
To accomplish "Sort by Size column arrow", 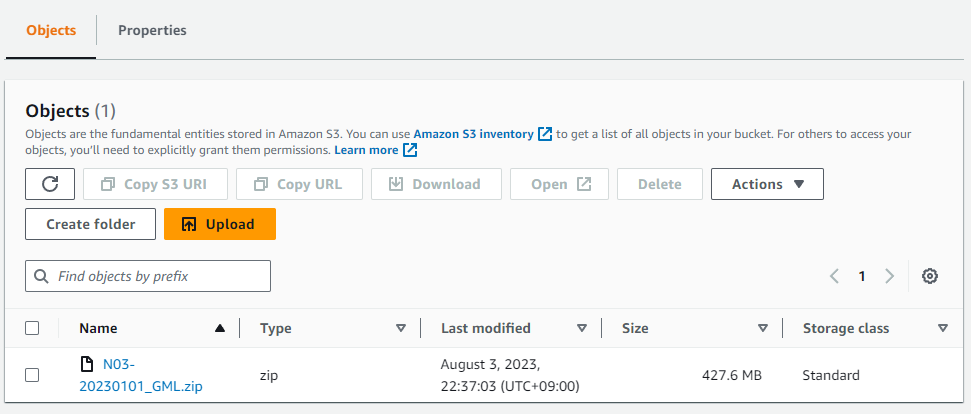I will pos(763,328).
